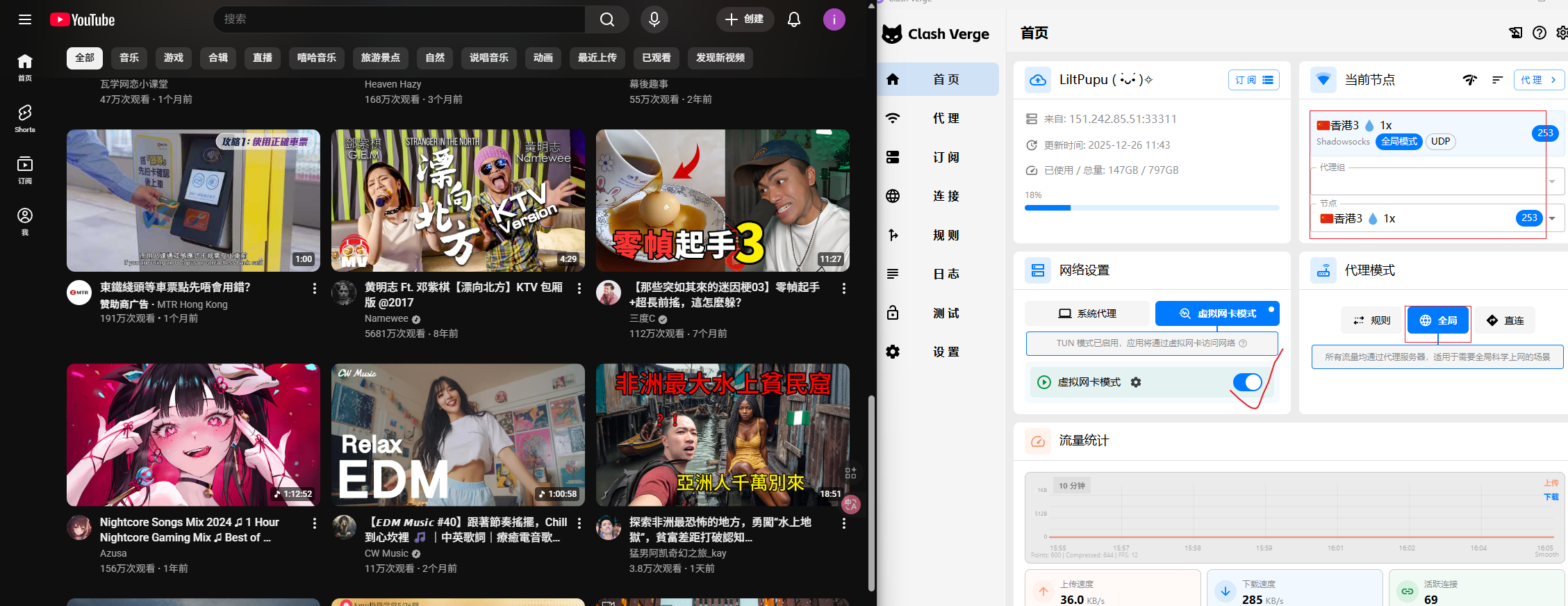This screenshot has width=1568, height=606.
Task: Open YouTube notifications bell
Action: tap(794, 19)
